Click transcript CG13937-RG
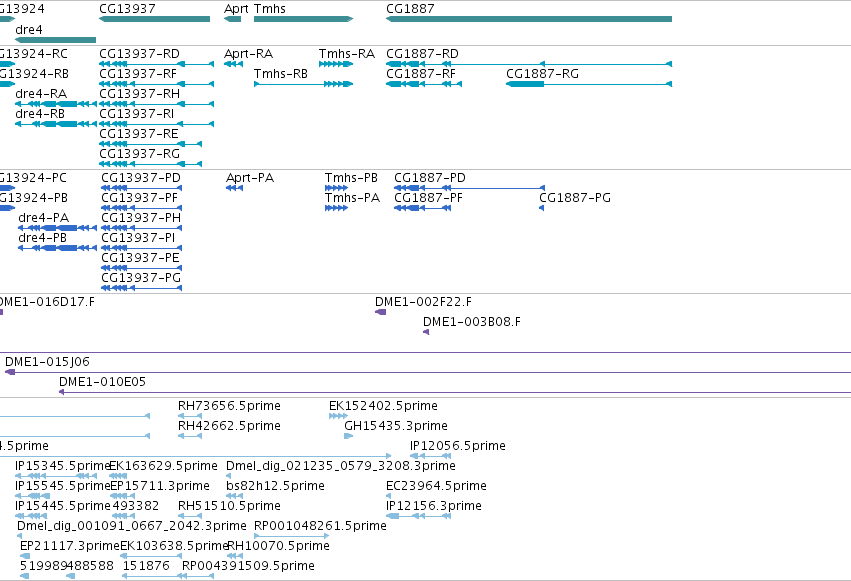851x581 pixels. pyautogui.click(x=150, y=164)
